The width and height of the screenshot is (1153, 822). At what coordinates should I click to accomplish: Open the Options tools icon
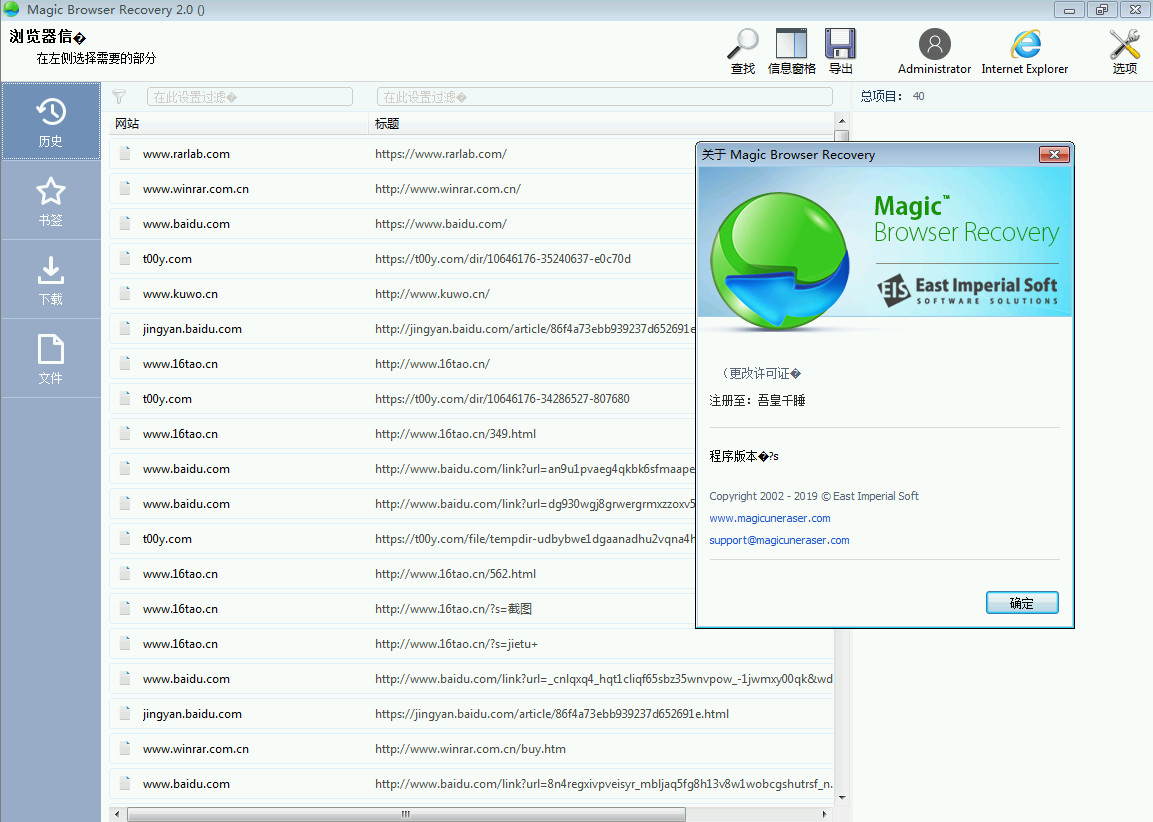(x=1124, y=45)
